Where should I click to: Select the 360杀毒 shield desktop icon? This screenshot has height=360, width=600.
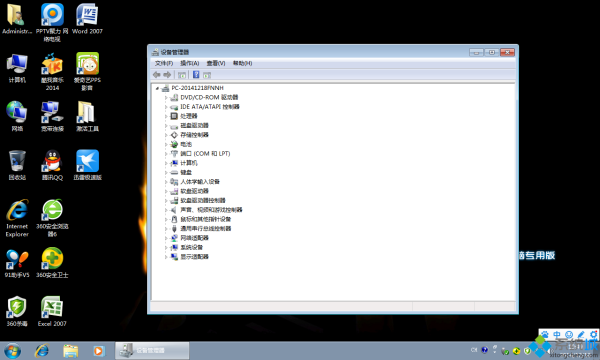[x=17, y=311]
